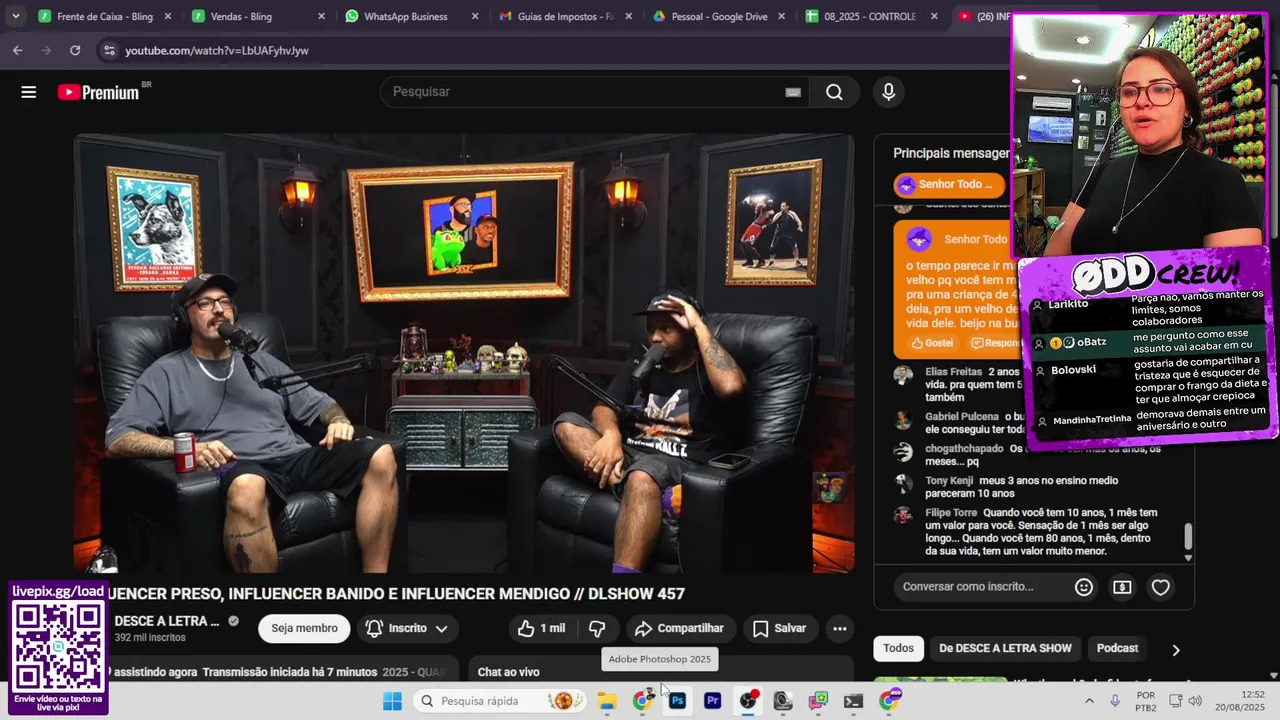
Task: Open the Chrome tab search dropdown arrow
Action: click(15, 16)
